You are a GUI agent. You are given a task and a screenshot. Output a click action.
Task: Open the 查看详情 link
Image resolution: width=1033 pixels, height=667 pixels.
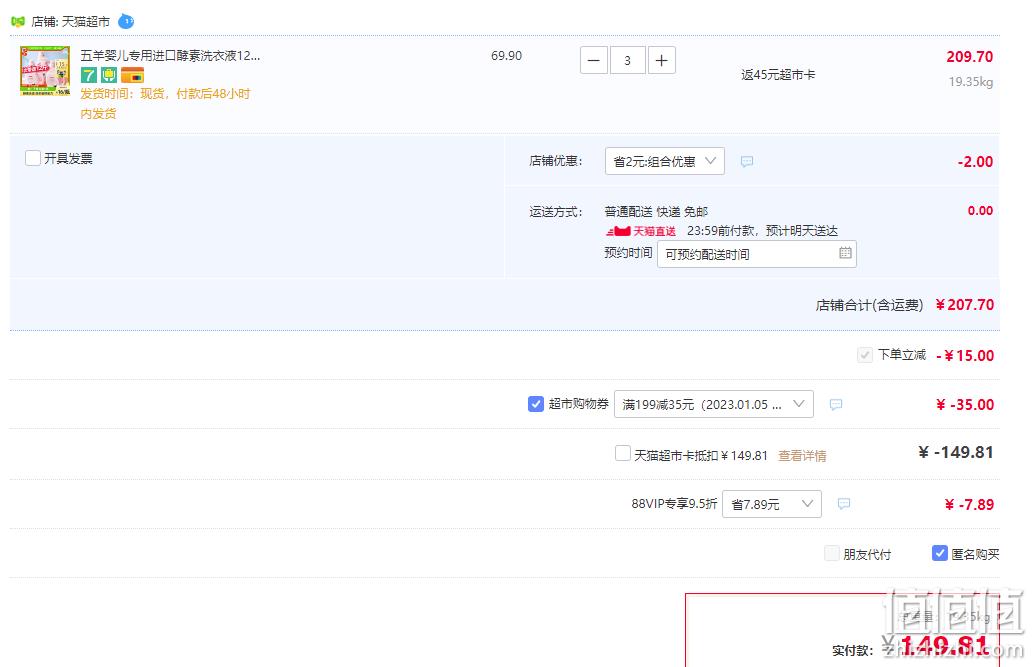coord(802,455)
